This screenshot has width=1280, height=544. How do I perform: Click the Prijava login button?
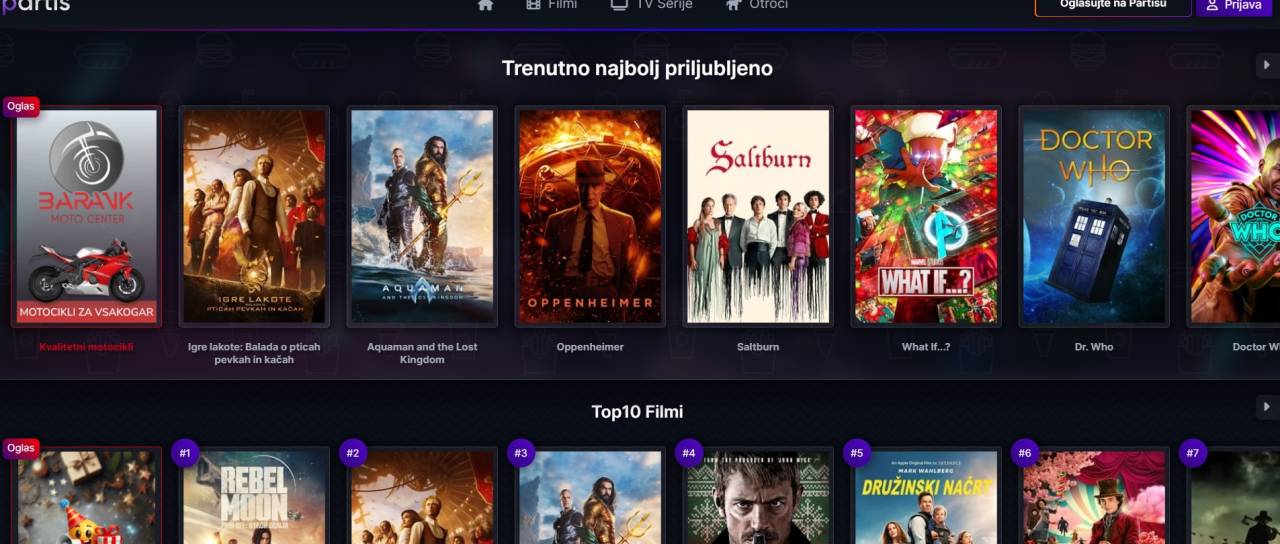(x=1234, y=5)
